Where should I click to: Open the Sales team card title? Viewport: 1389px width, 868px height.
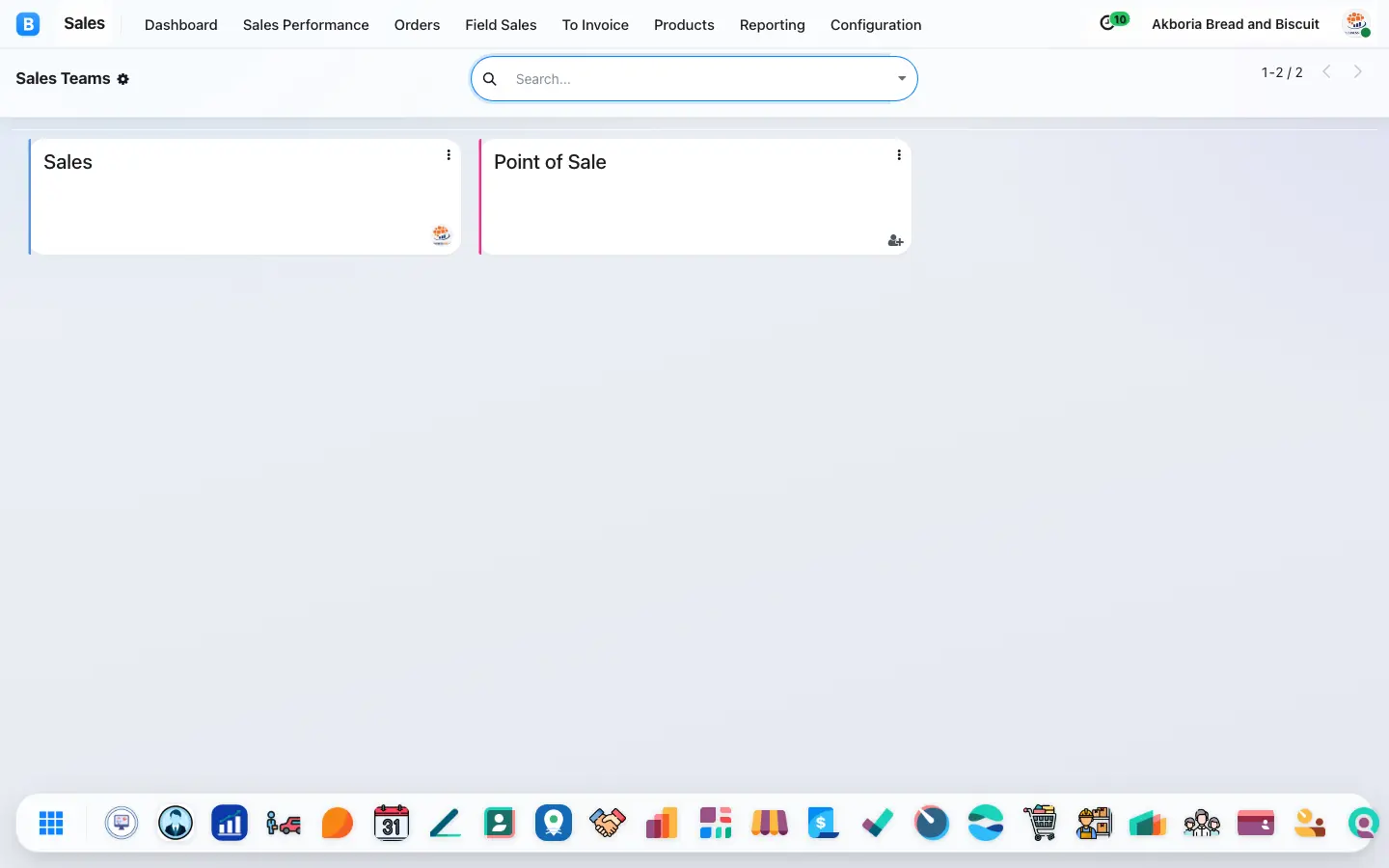click(x=68, y=162)
